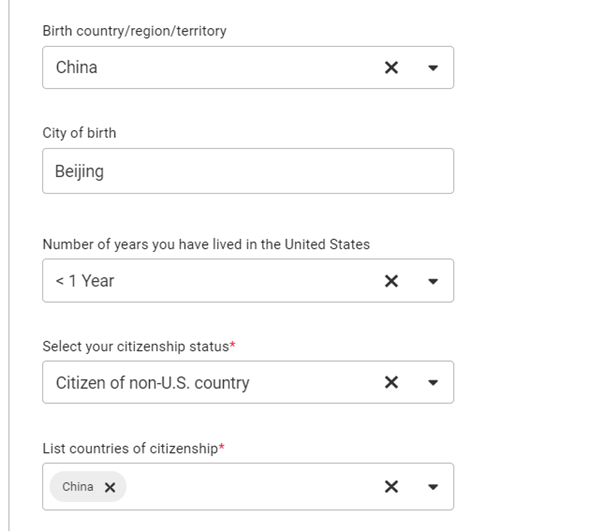The width and height of the screenshot is (590, 531).
Task: Click the empty area of the citizenship countries field
Action: [x=252, y=487]
